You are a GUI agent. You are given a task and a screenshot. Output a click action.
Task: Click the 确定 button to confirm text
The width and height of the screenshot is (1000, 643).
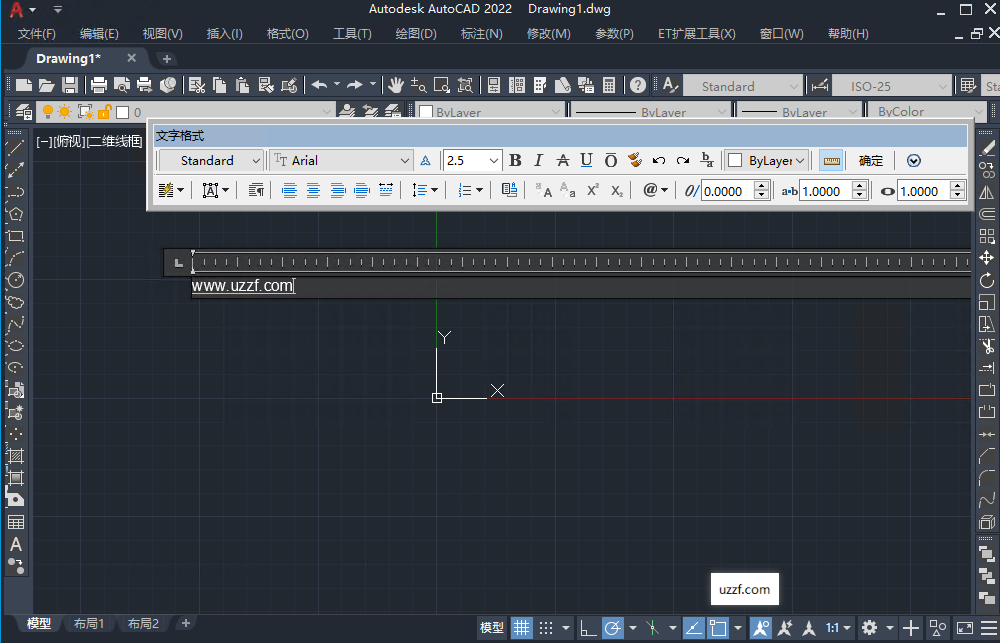[869, 160]
